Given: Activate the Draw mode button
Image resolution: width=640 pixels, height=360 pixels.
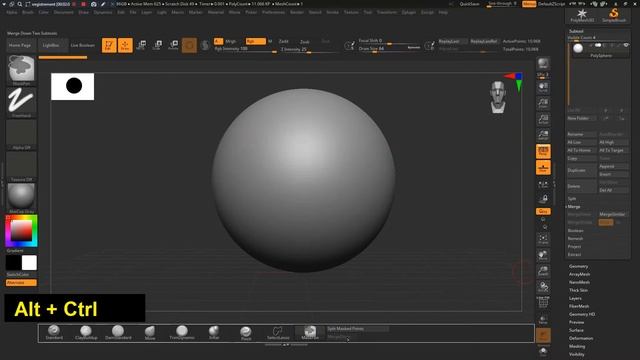Looking at the screenshot, I should pyautogui.click(x=125, y=45).
